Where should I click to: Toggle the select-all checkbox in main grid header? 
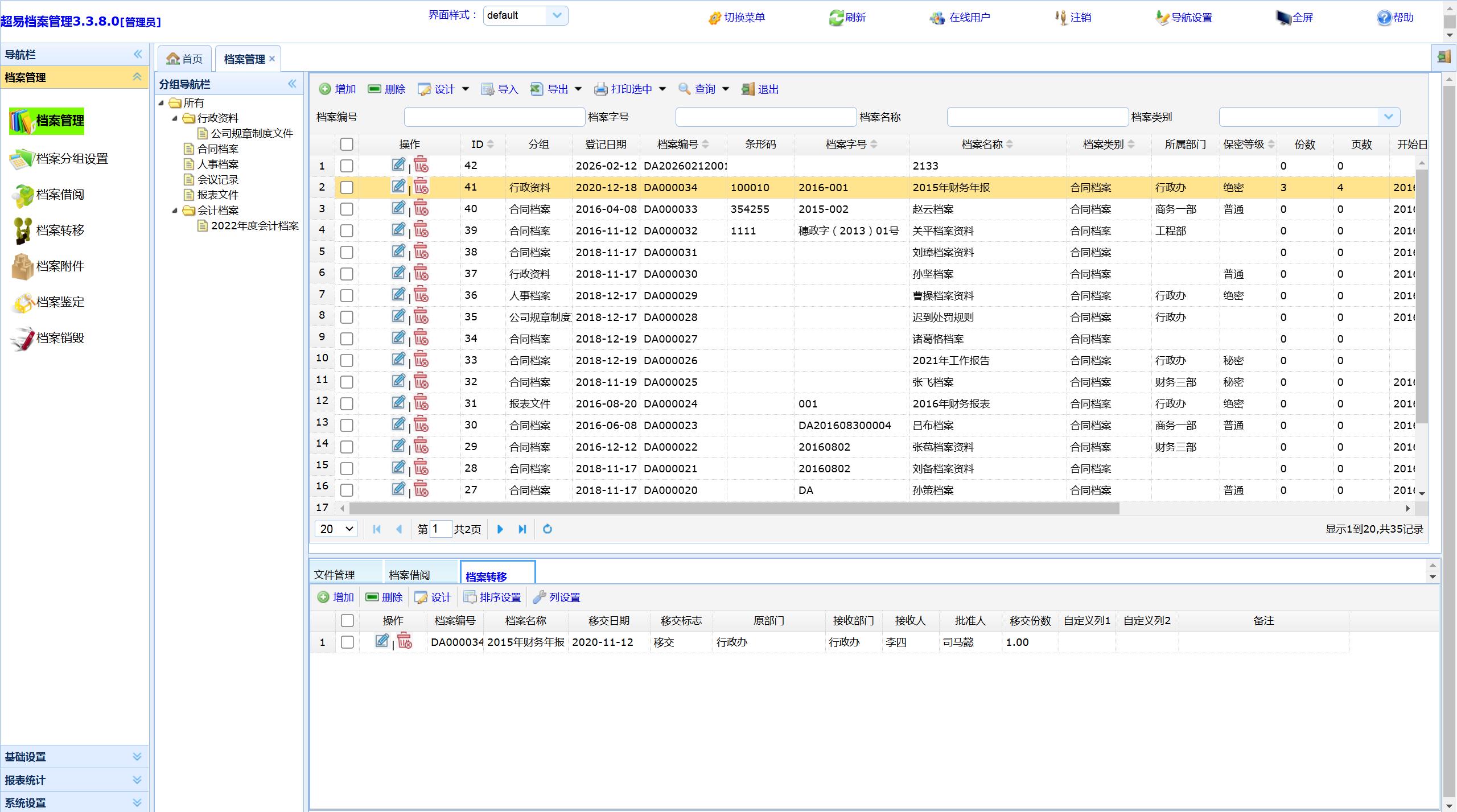347,145
